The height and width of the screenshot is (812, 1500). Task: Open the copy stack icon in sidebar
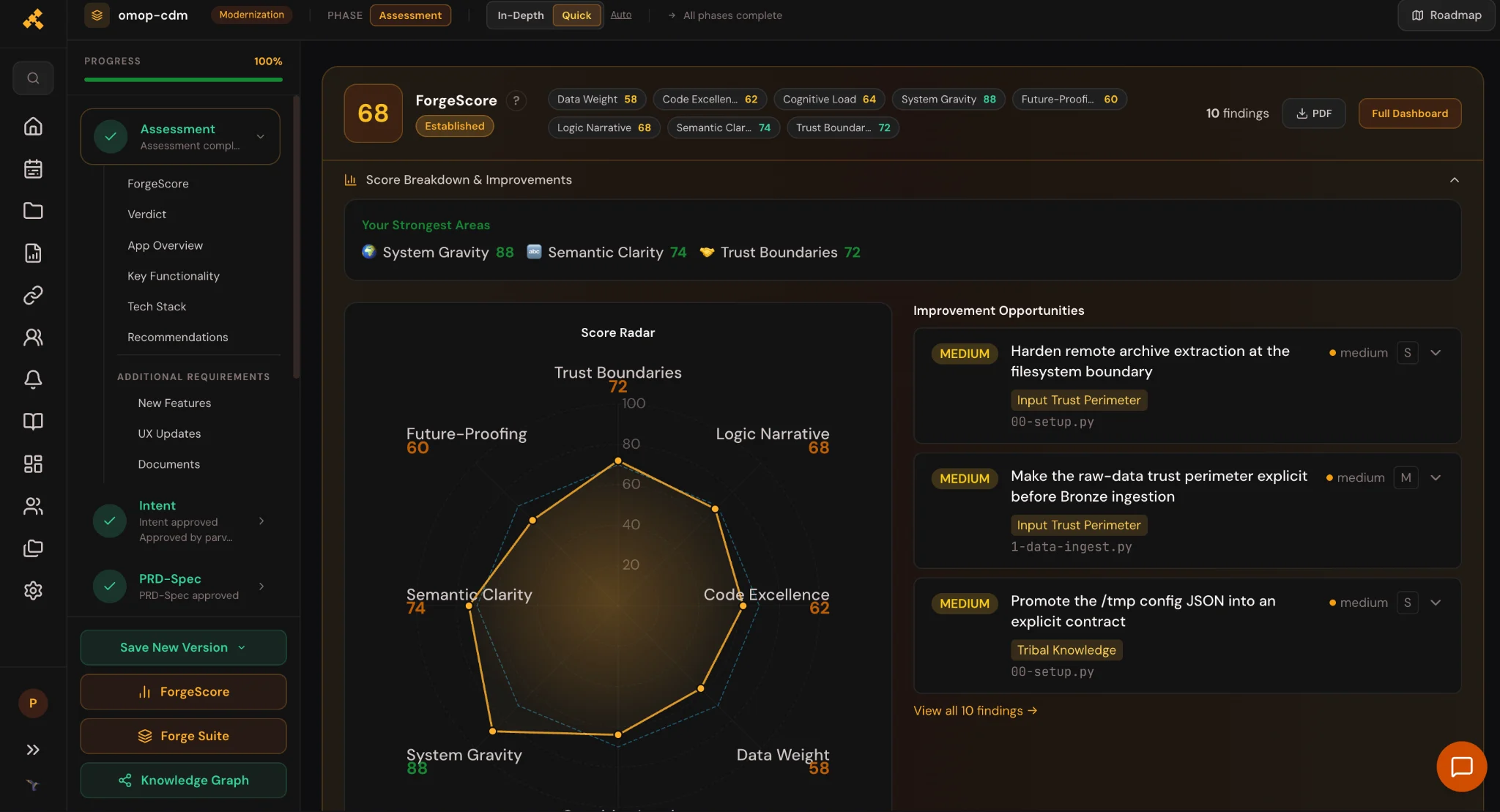(x=33, y=548)
